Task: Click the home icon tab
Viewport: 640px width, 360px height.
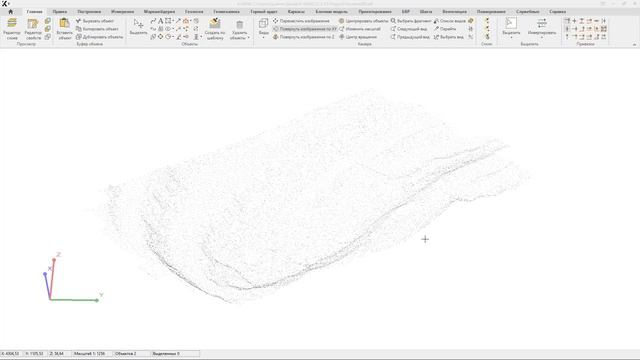Action: point(11,11)
